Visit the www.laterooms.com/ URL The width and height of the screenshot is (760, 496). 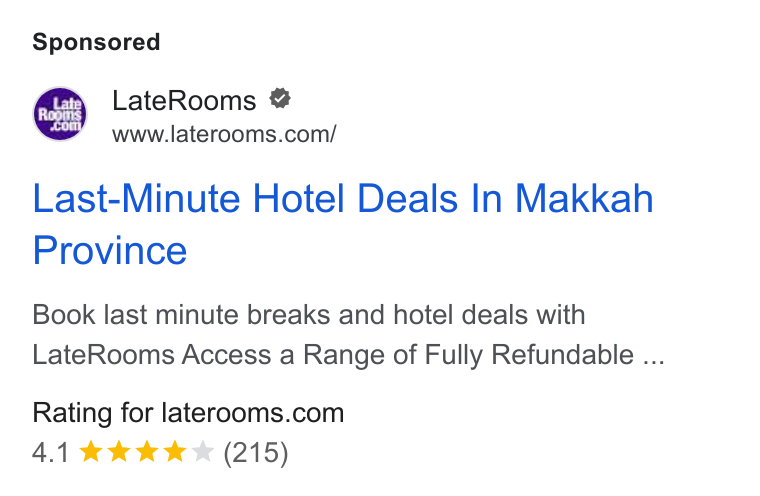coord(224,134)
